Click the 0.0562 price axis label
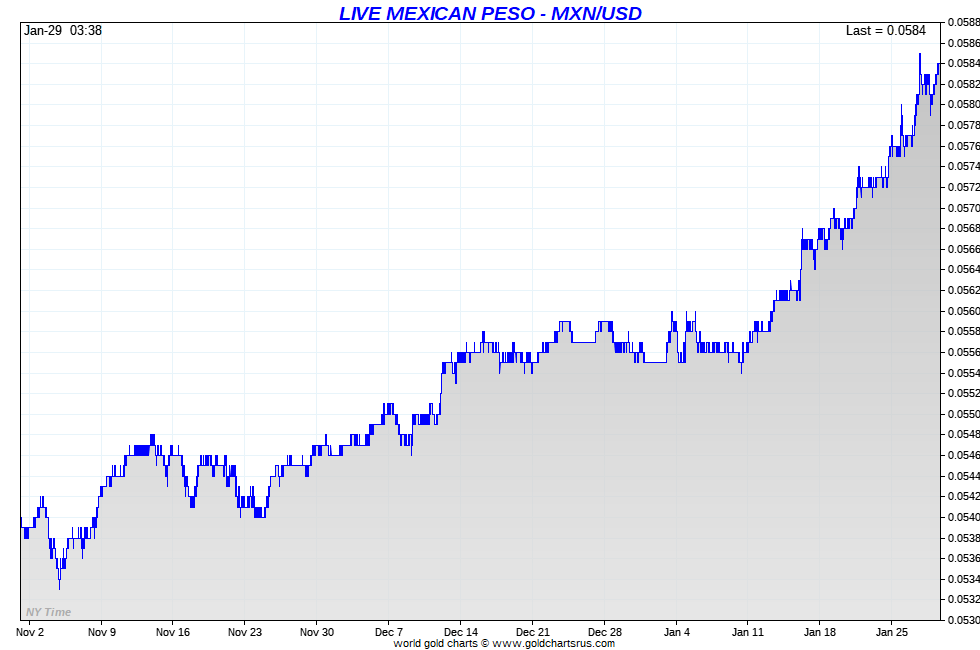 pos(964,290)
